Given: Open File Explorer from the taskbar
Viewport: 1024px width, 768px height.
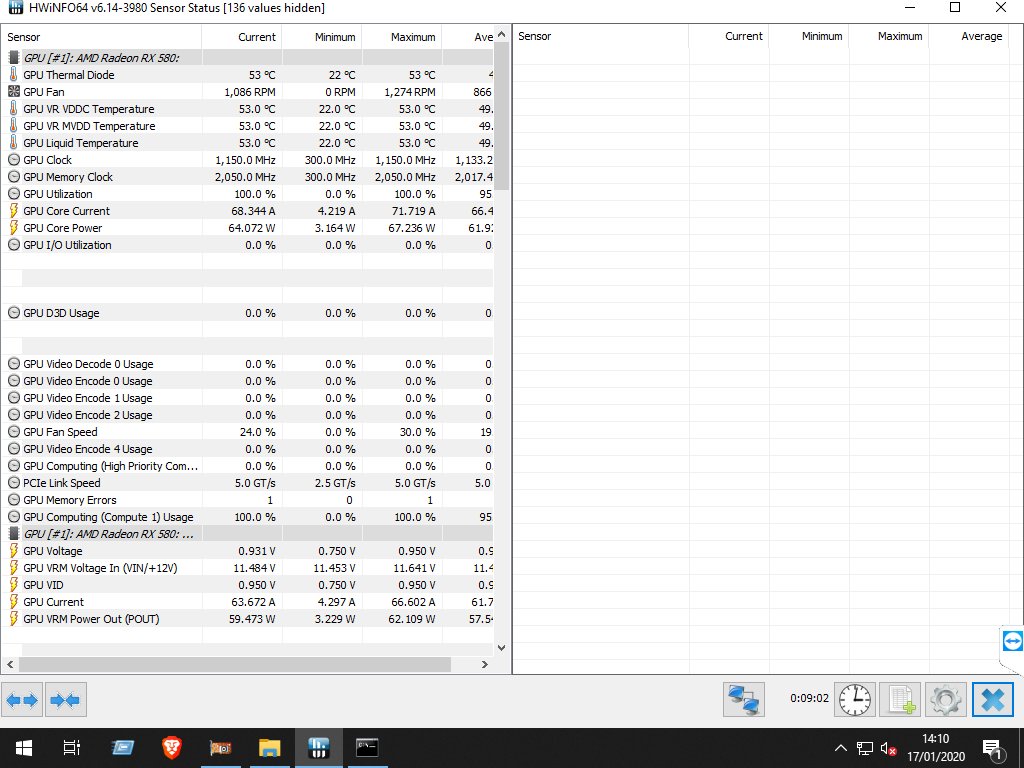Looking at the screenshot, I should (x=269, y=747).
